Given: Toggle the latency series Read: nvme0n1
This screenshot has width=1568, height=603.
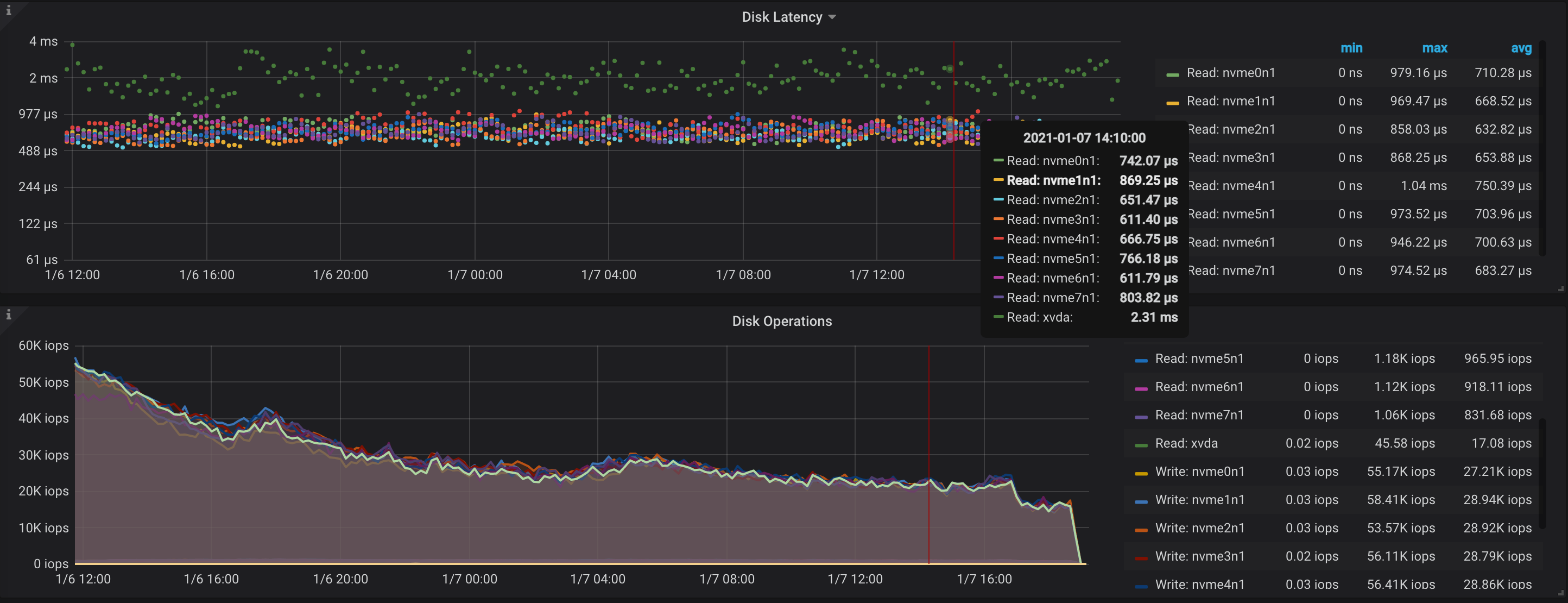Looking at the screenshot, I should (x=1231, y=73).
